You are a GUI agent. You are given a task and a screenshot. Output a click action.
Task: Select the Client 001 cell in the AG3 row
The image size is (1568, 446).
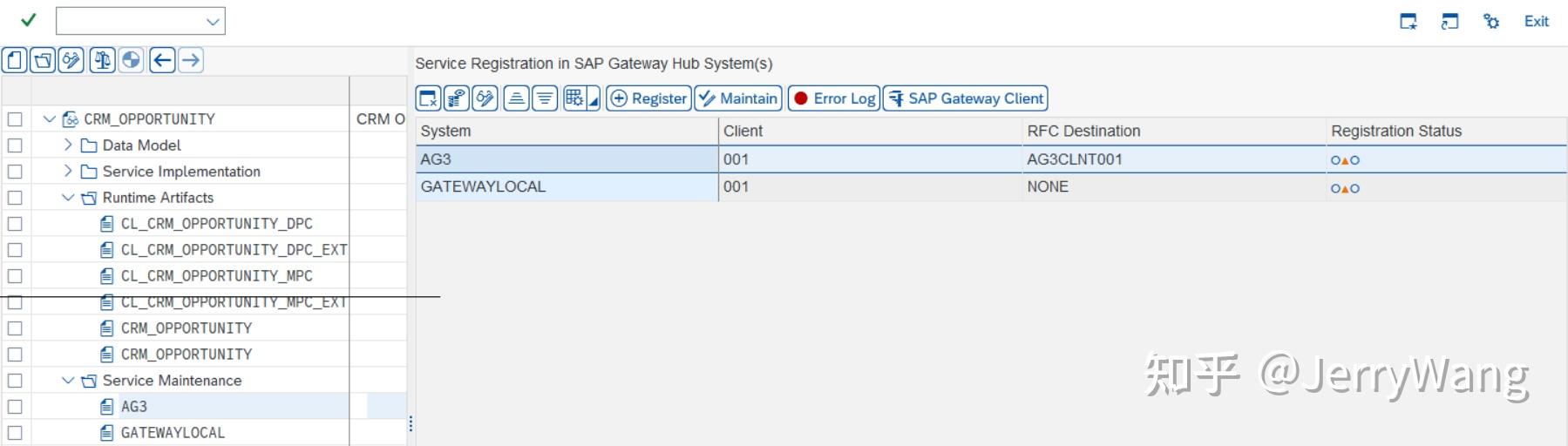871,159
